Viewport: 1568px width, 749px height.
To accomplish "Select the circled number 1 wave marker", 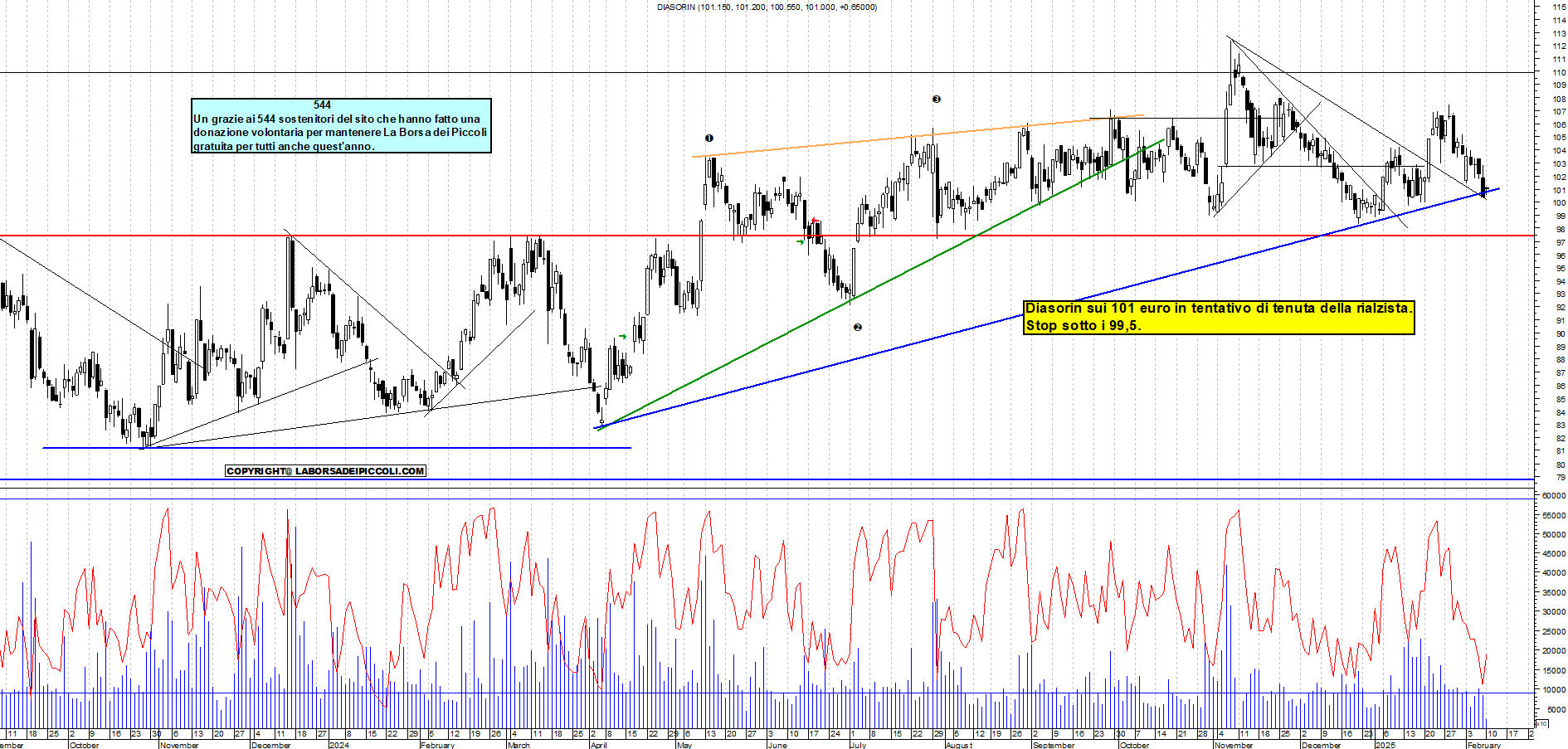I will coord(709,139).
